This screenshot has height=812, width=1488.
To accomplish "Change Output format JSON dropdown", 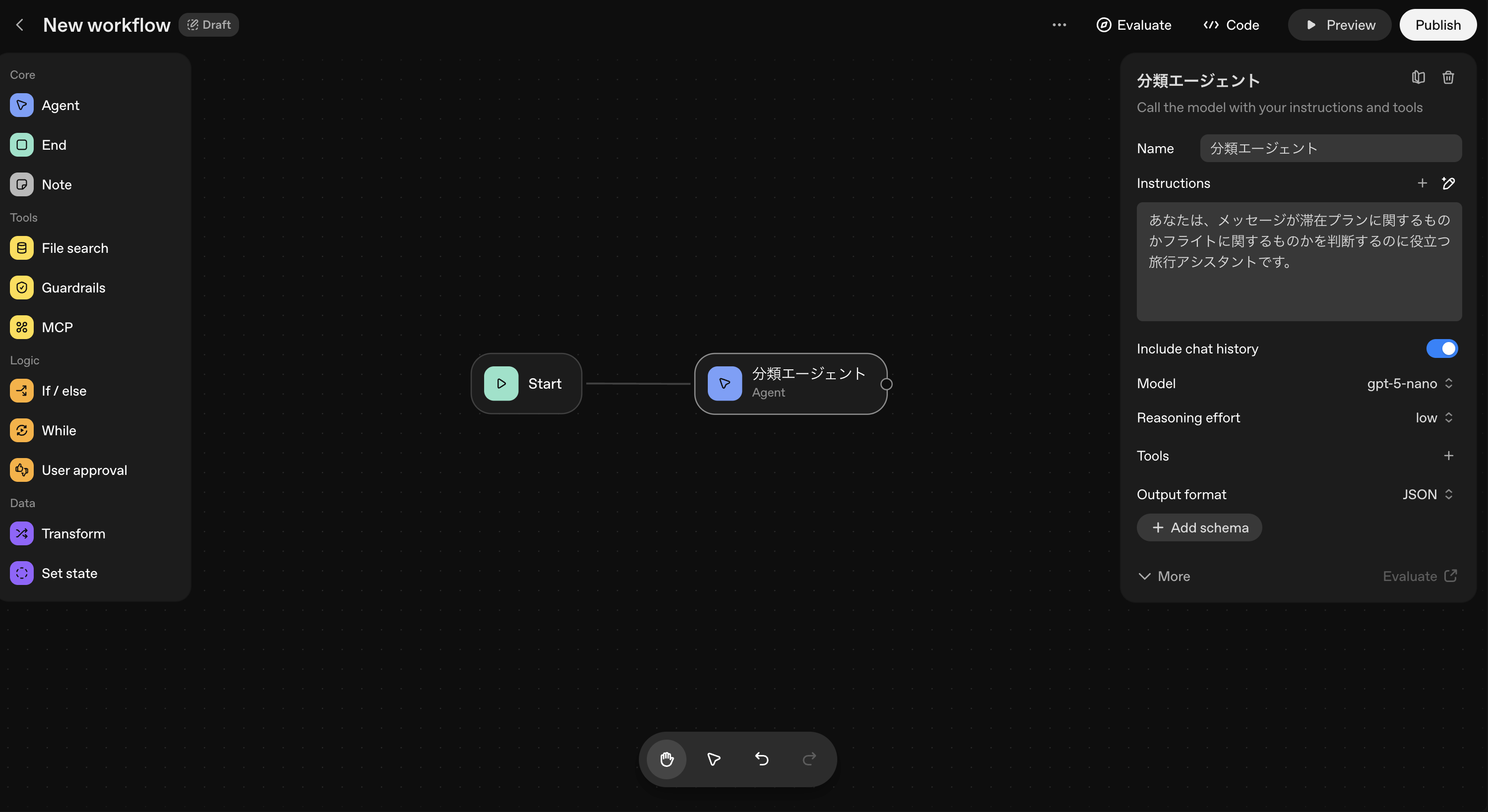I will 1427,494.
